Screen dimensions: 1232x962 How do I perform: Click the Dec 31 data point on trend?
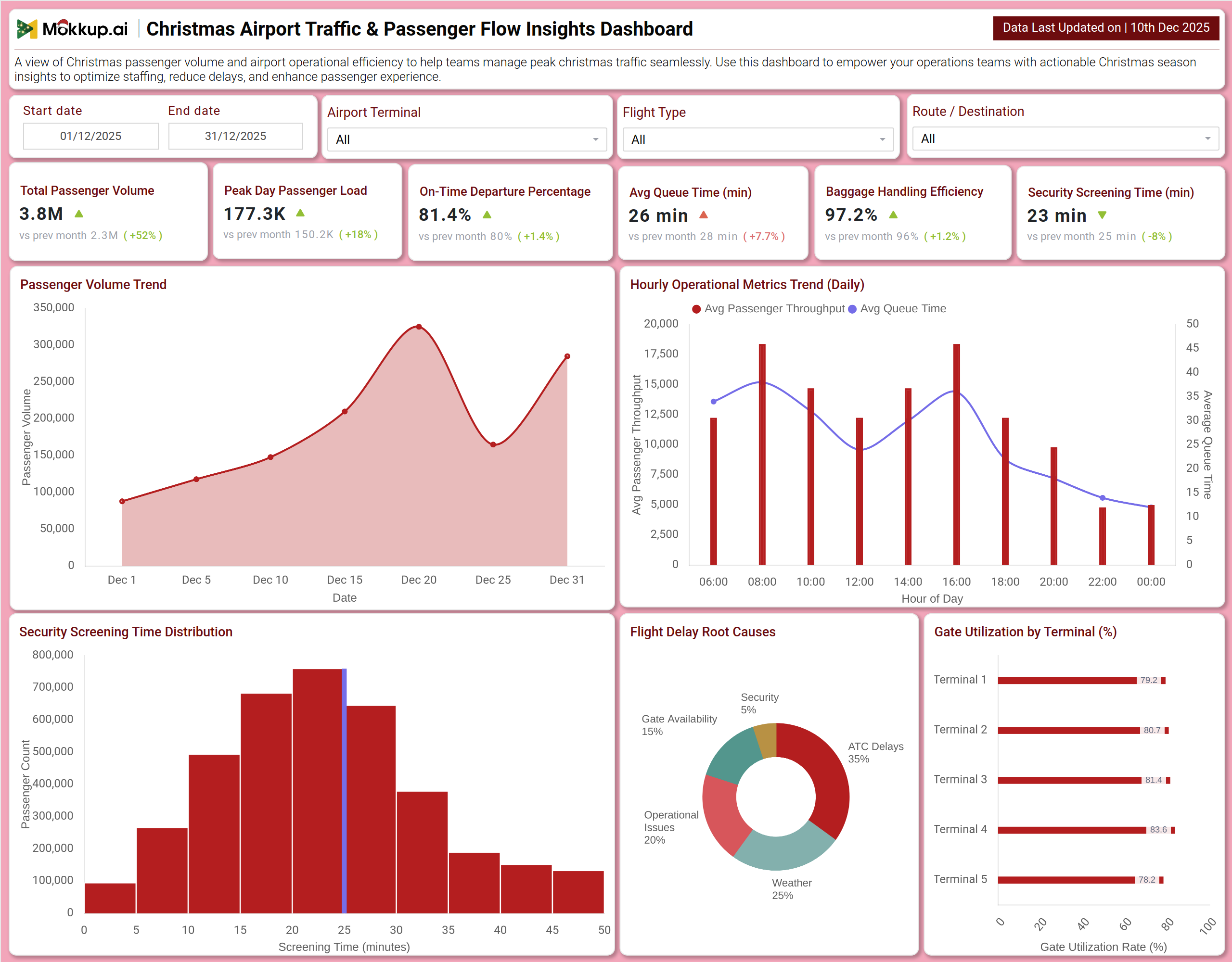click(x=567, y=356)
